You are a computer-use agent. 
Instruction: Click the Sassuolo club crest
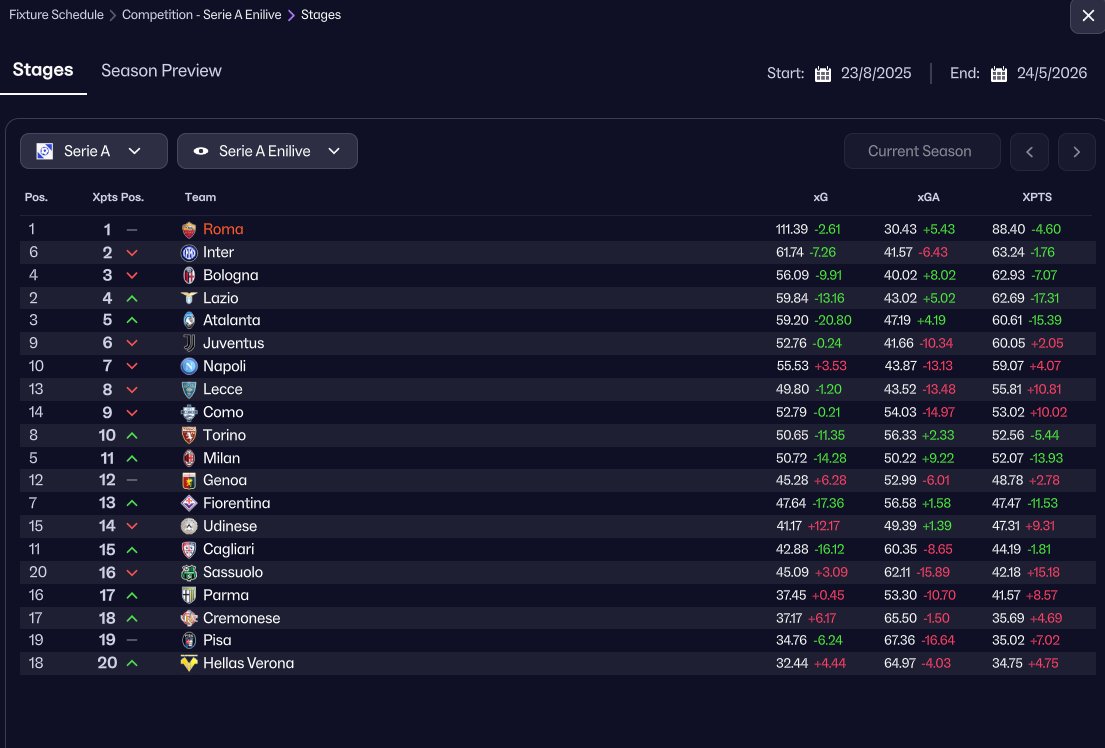click(x=189, y=572)
